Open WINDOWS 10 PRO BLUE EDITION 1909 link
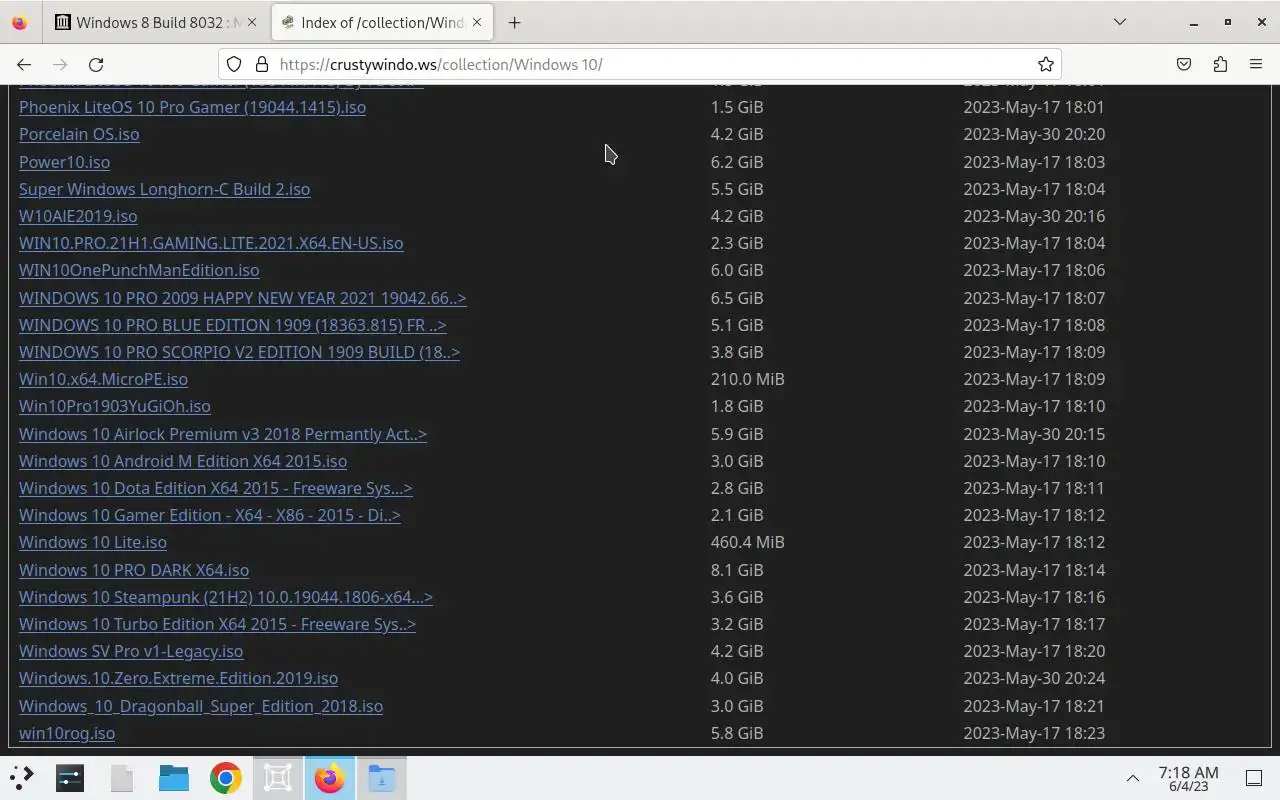Viewport: 1280px width, 800px height. (232, 325)
